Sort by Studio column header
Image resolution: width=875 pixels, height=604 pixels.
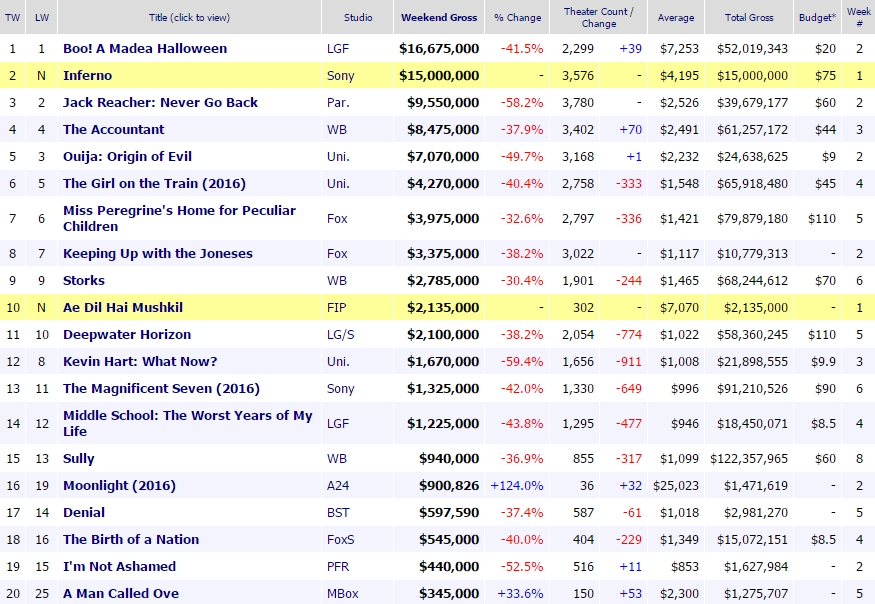[x=358, y=17]
